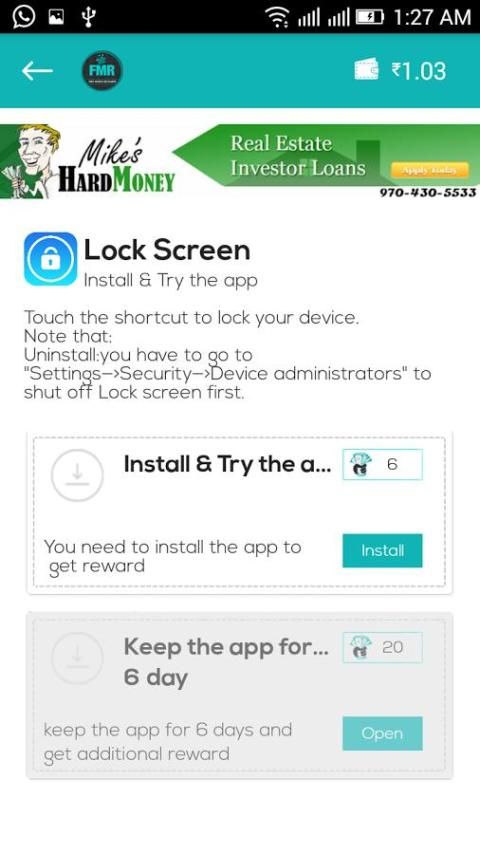Tap download icon beside Install & Try

(x=77, y=475)
